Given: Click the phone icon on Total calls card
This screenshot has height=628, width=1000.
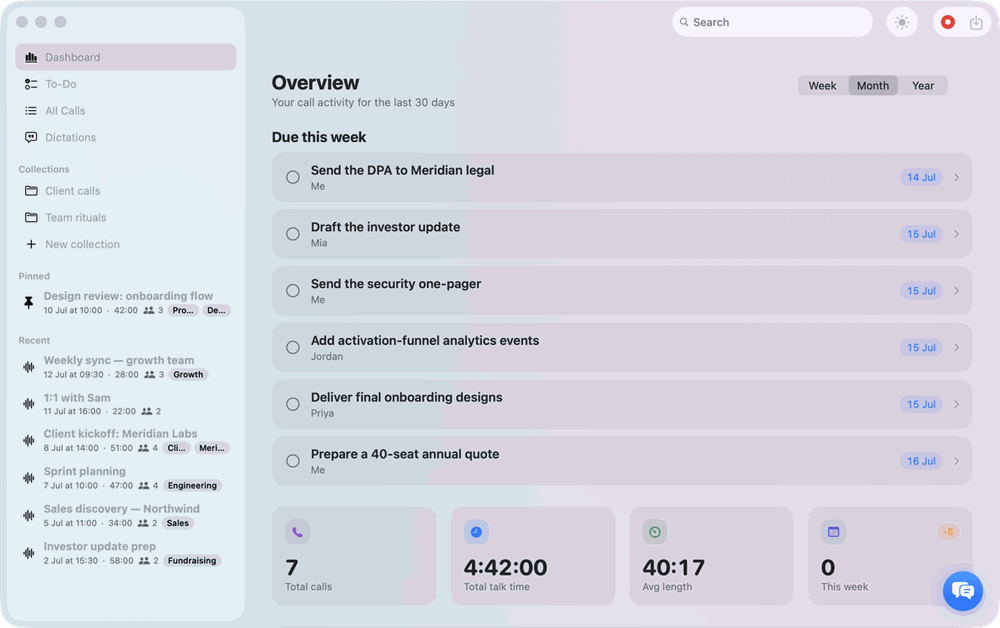Looking at the screenshot, I should pos(297,532).
